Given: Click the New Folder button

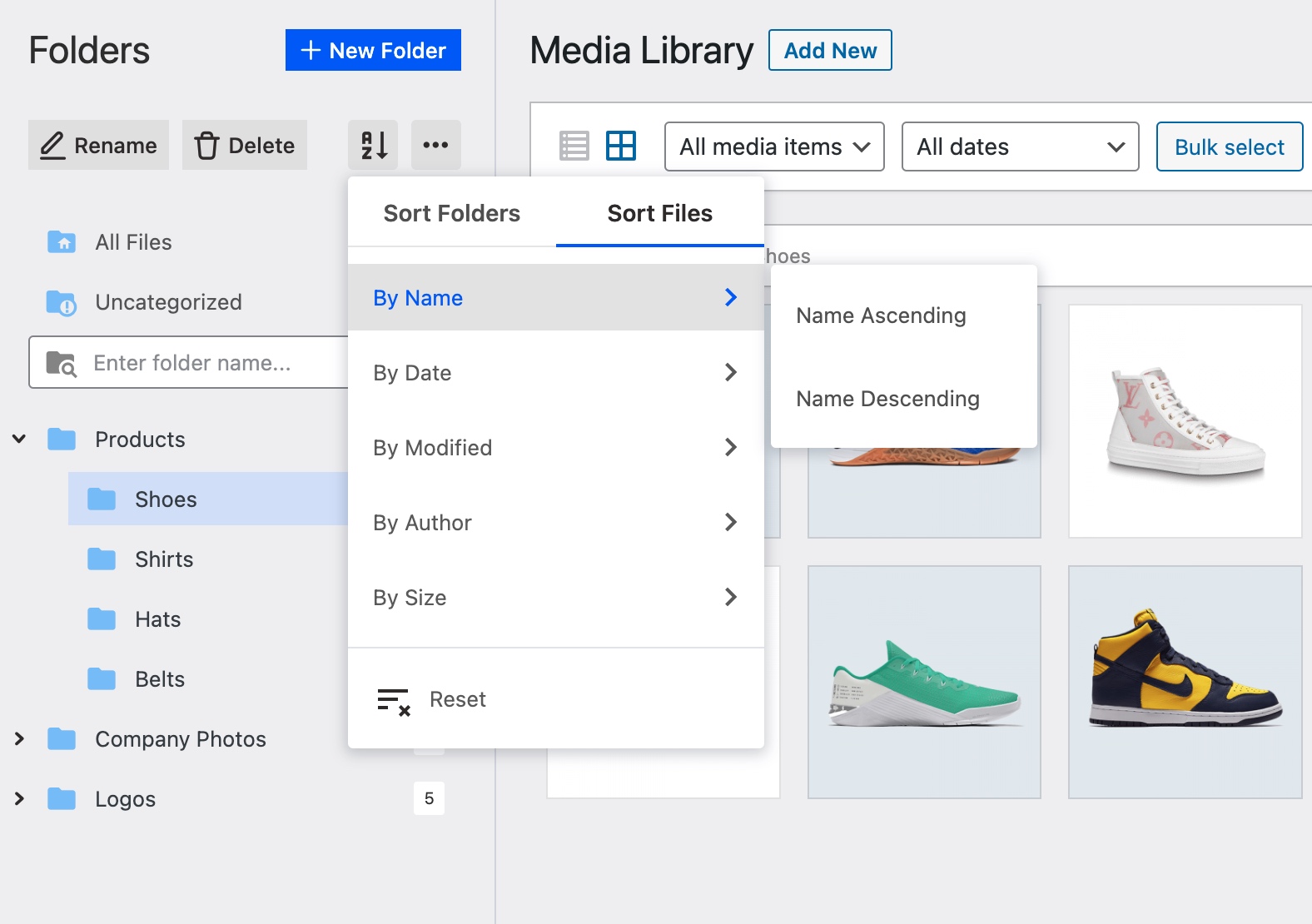Looking at the screenshot, I should [x=373, y=50].
